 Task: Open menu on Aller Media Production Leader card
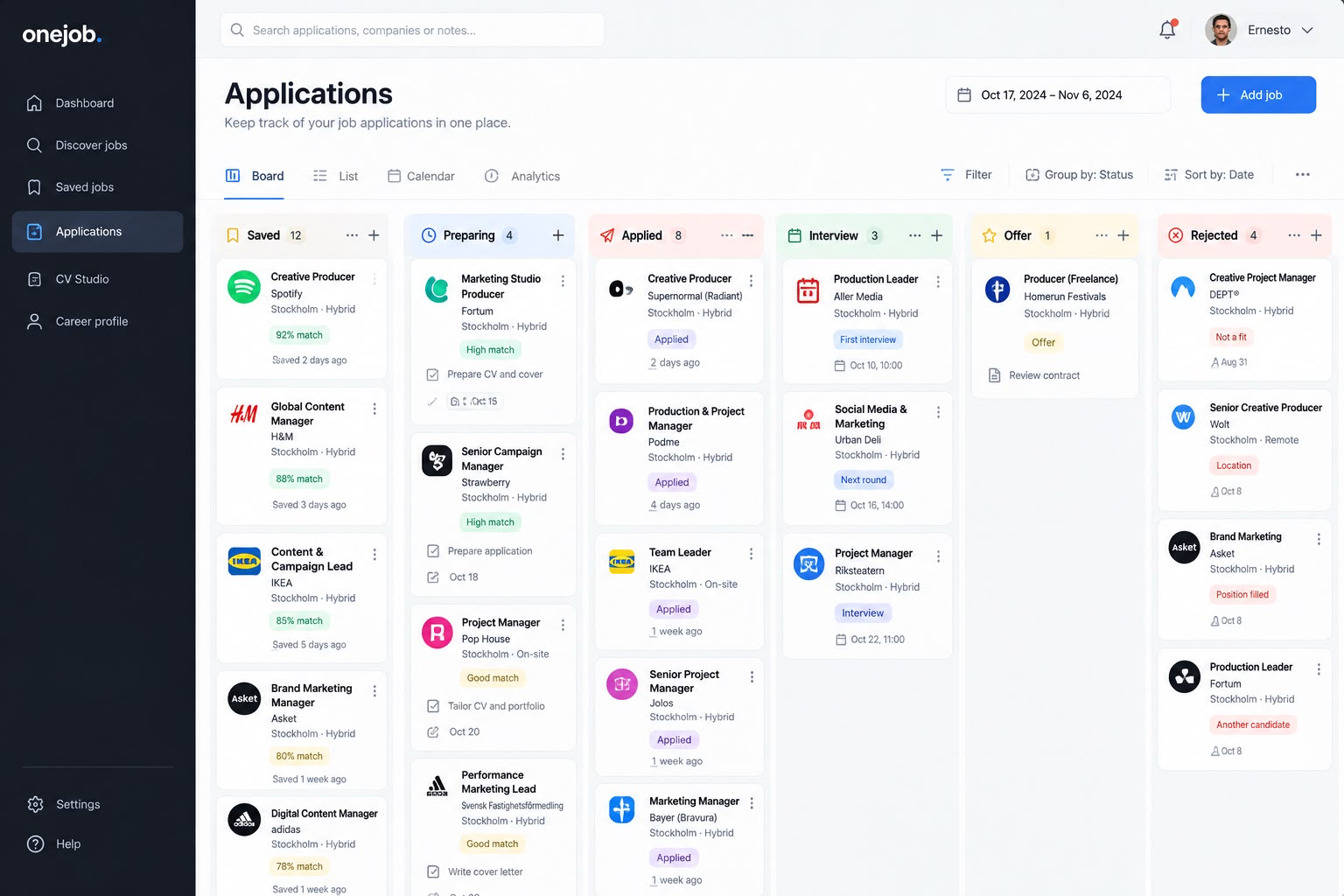[x=938, y=282]
